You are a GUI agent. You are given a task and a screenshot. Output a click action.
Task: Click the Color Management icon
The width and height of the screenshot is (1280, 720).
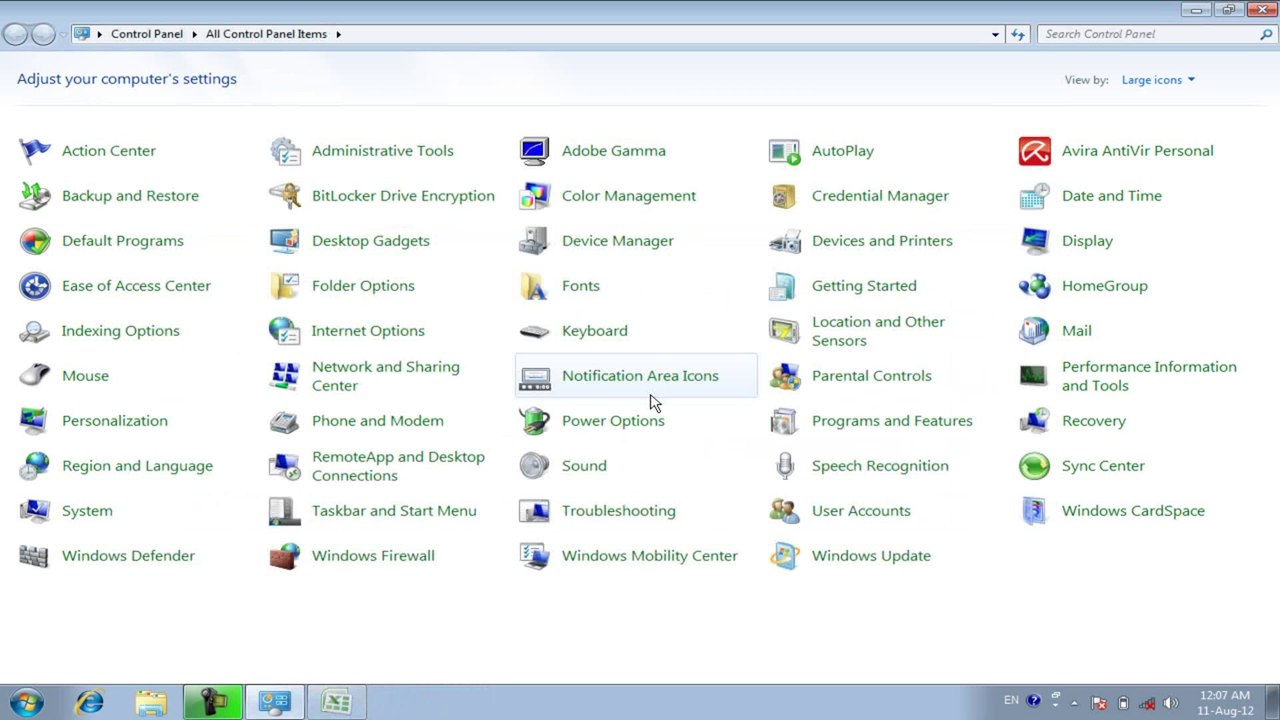tap(535, 196)
